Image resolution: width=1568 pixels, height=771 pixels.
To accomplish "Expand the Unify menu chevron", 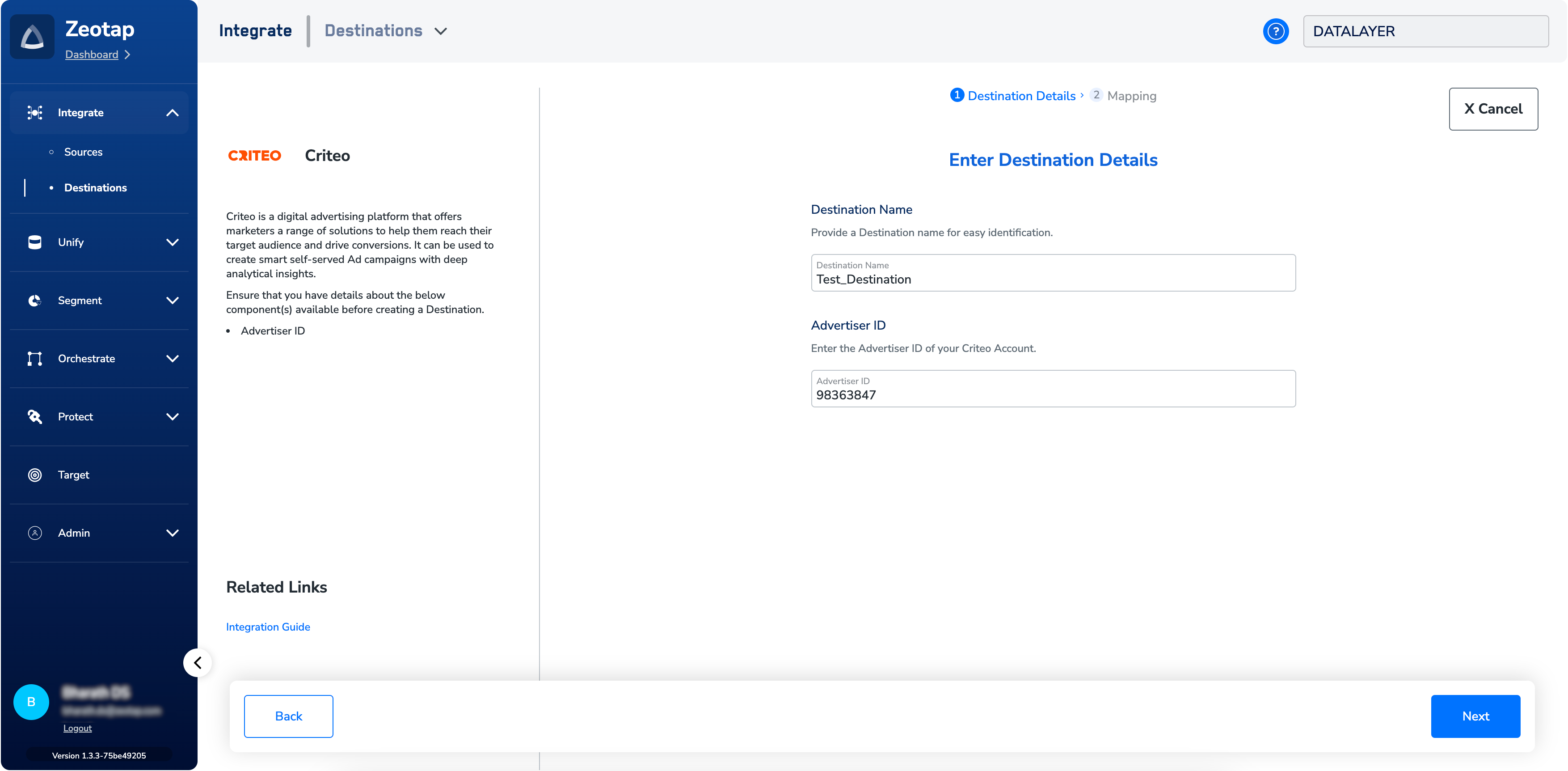I will [x=172, y=242].
